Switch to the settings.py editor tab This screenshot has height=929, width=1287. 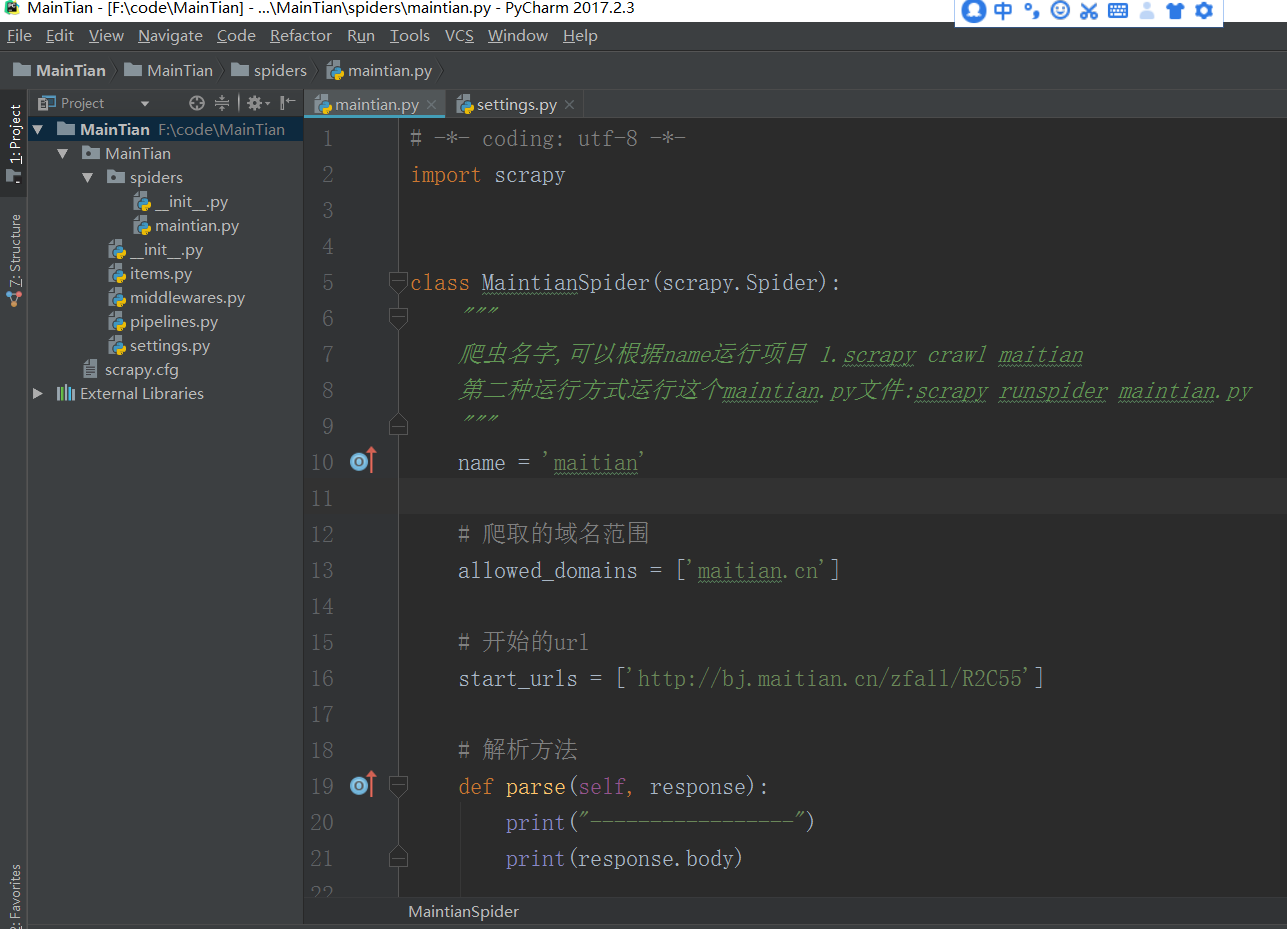[x=516, y=105]
